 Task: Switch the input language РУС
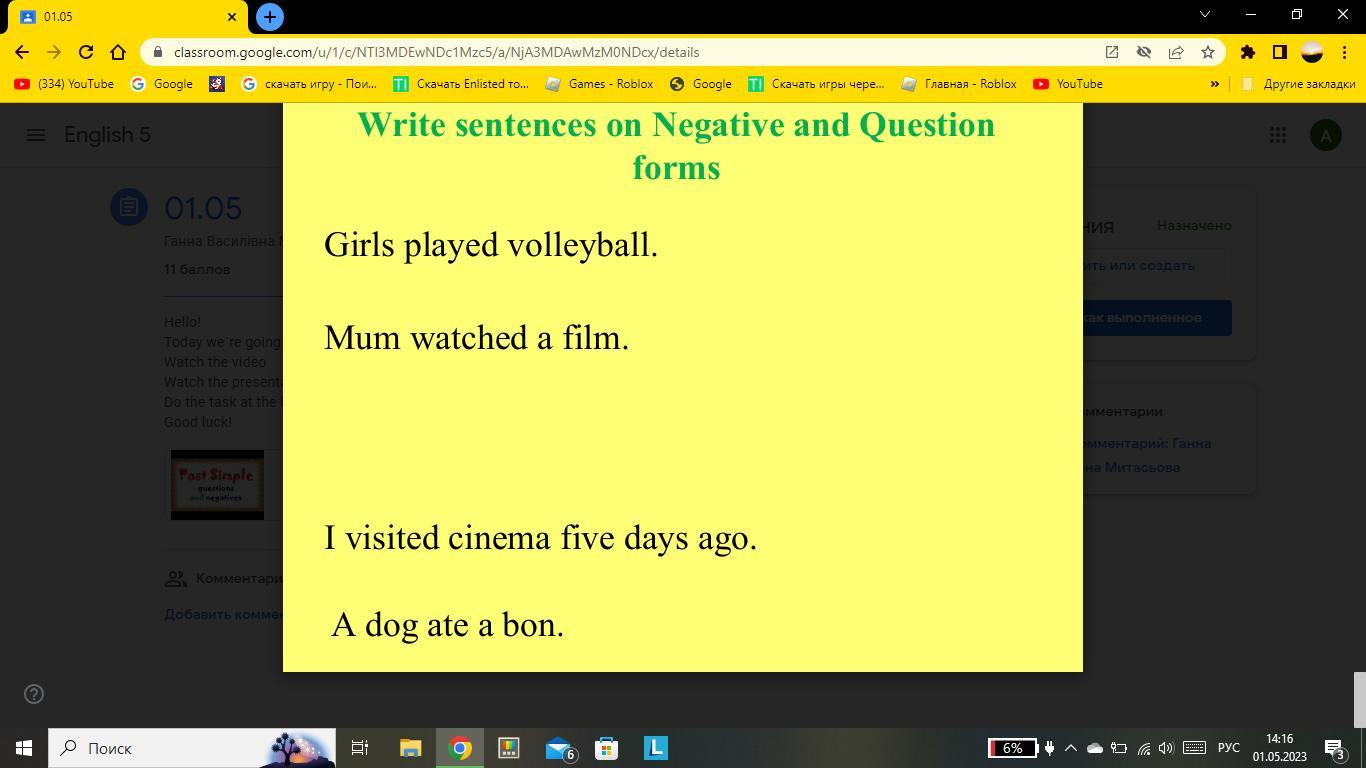(x=1229, y=748)
